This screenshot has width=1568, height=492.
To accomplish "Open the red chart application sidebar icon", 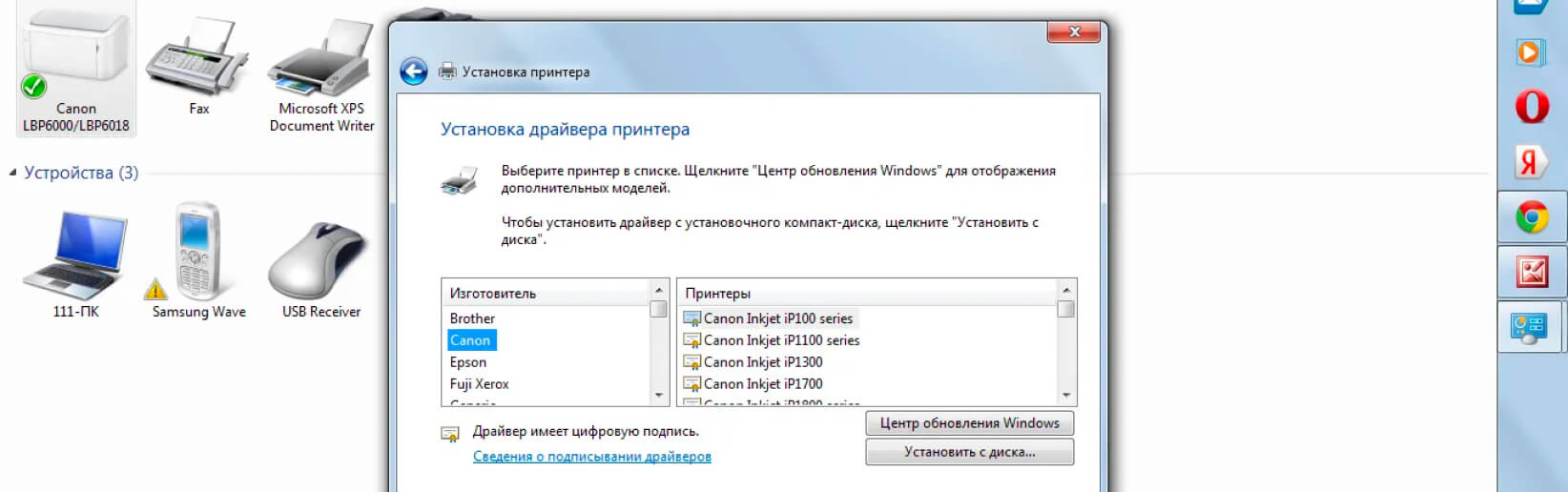I will [x=1532, y=273].
